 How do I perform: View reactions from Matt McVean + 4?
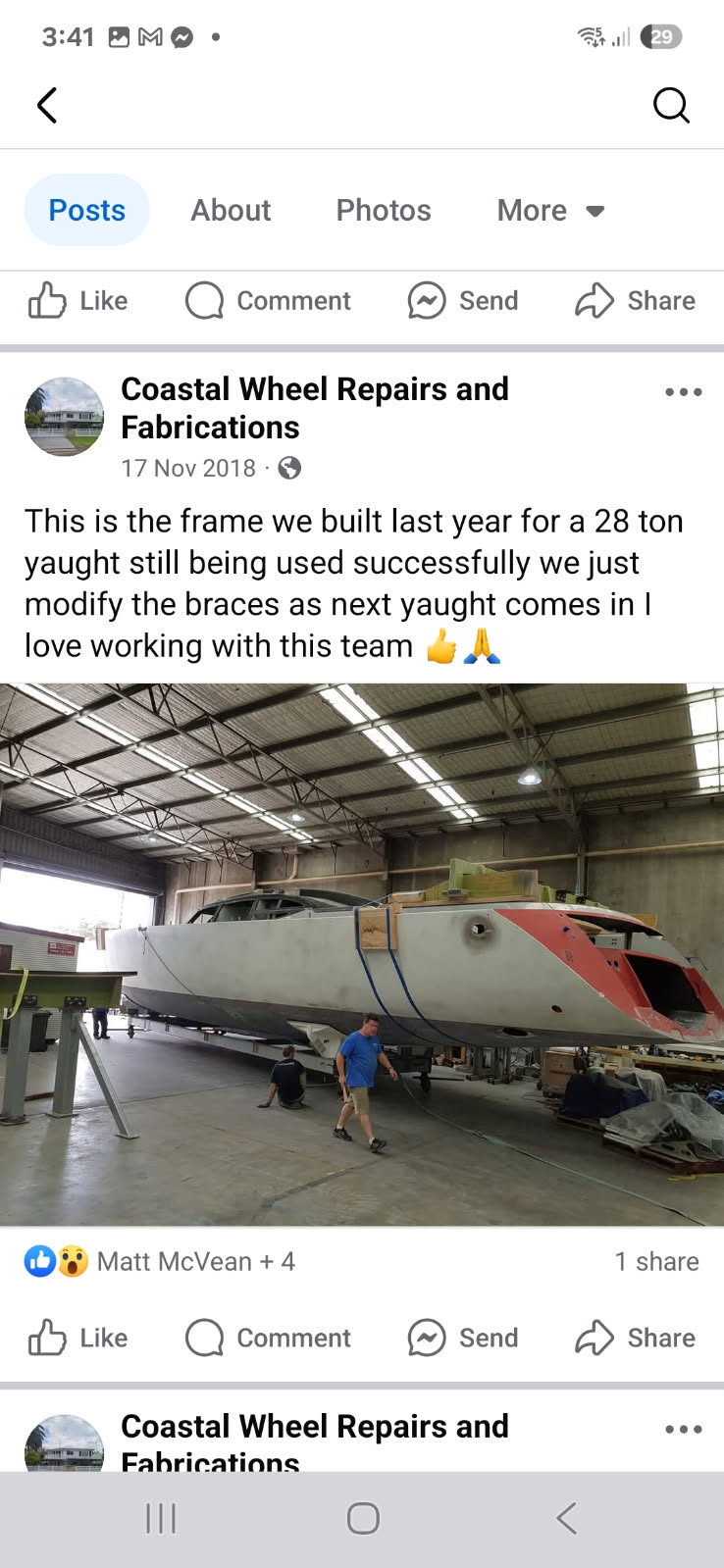[160, 1261]
